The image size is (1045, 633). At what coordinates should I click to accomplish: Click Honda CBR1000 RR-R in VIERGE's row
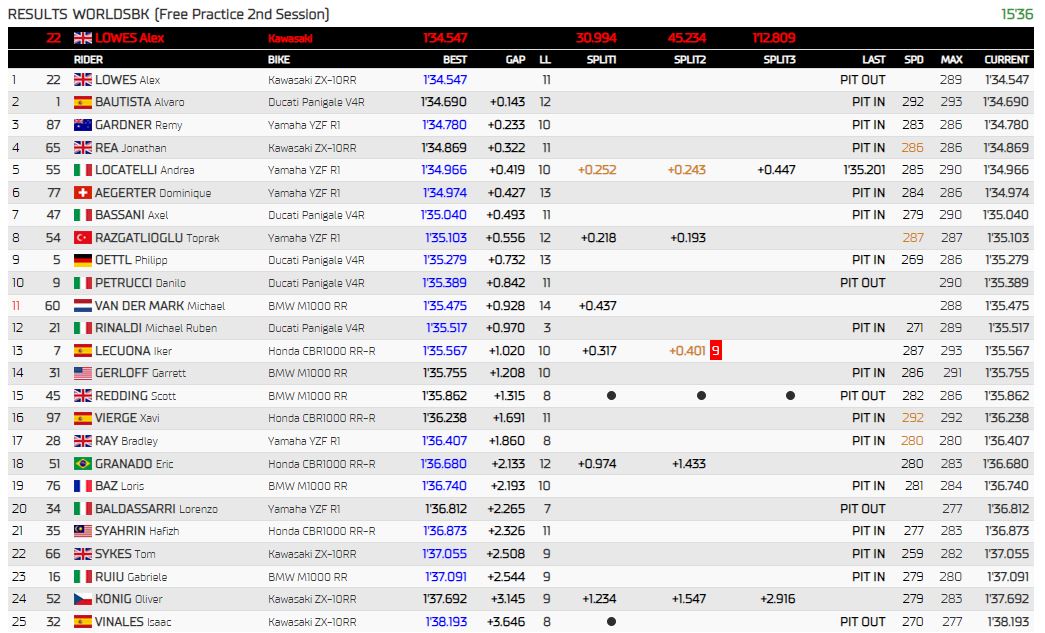[x=322, y=418]
